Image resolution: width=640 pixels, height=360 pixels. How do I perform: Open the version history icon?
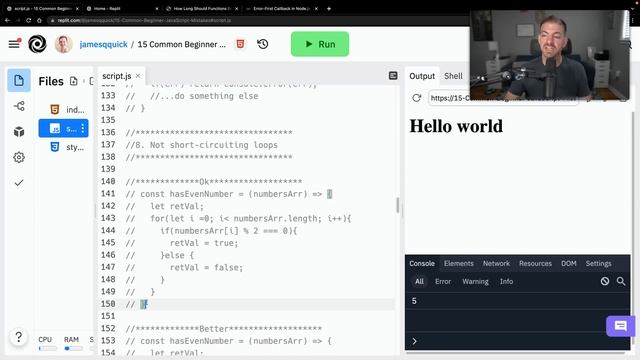[262, 44]
